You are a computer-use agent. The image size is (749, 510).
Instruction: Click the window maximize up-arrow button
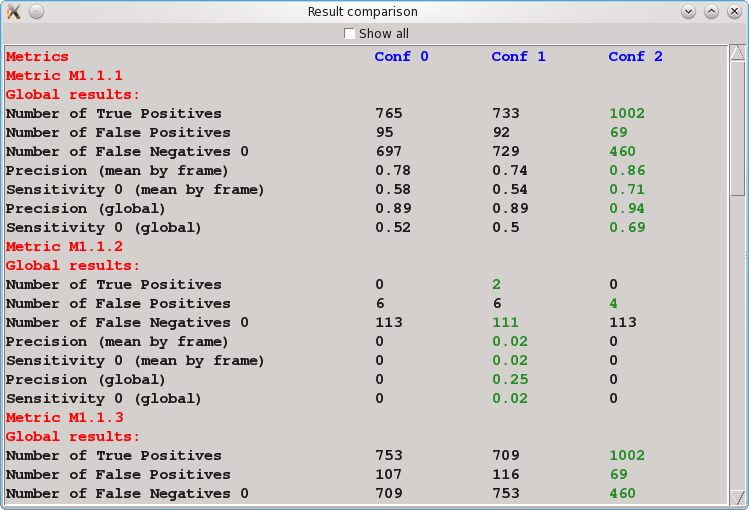coord(711,11)
